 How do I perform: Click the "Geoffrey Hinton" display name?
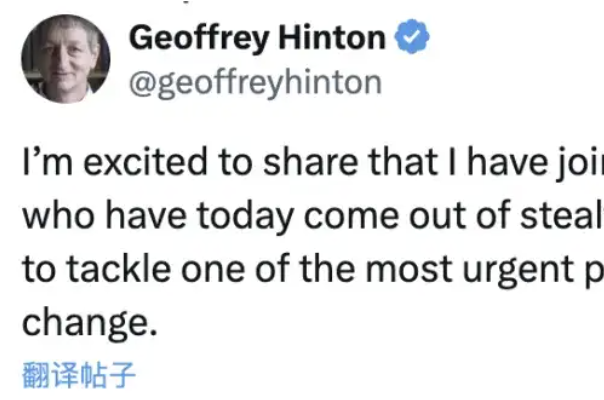coord(258,40)
